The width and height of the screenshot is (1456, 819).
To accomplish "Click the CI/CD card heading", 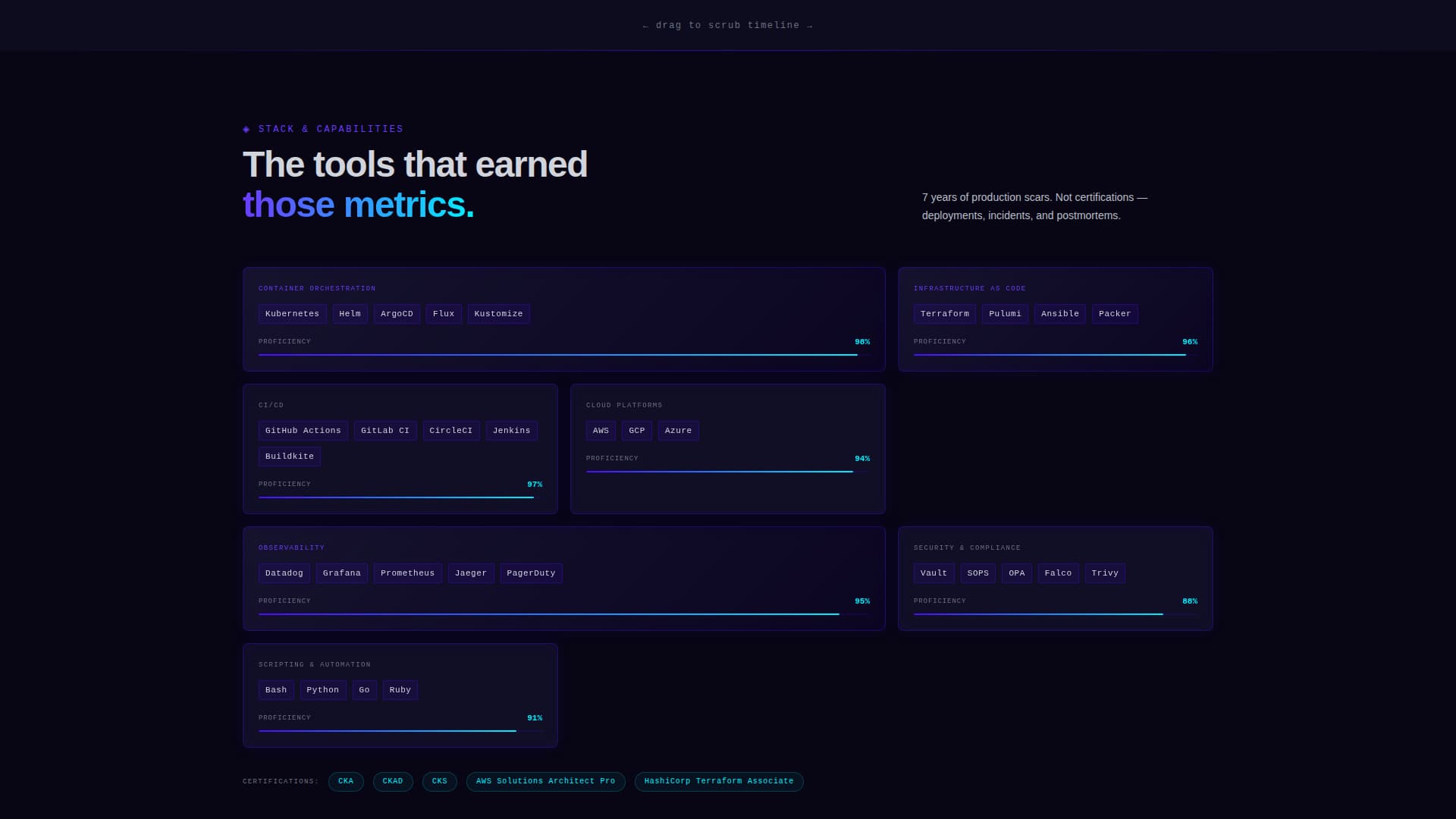I will (271, 406).
